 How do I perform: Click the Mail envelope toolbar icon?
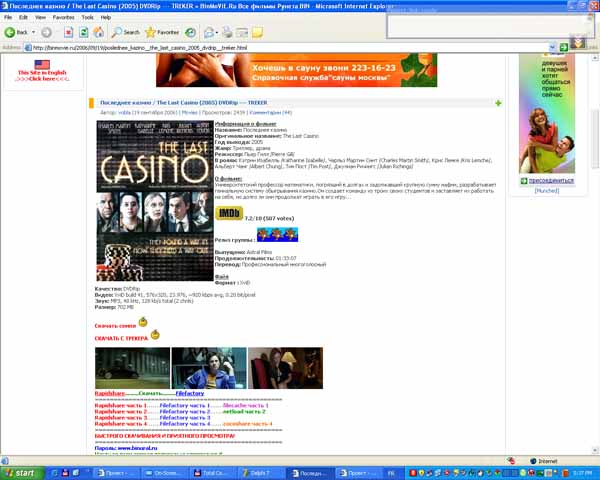tap(210, 32)
